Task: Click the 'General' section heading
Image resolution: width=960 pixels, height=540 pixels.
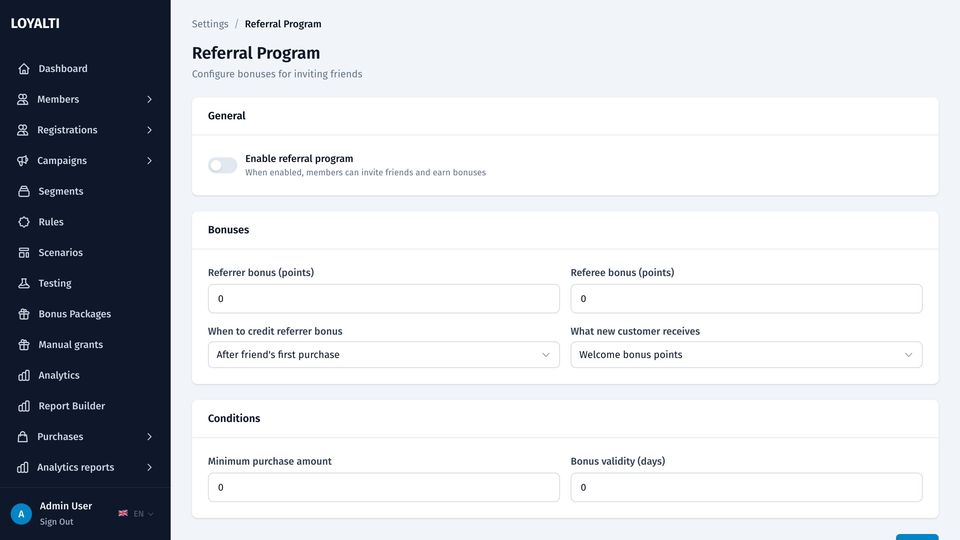Action: click(227, 116)
